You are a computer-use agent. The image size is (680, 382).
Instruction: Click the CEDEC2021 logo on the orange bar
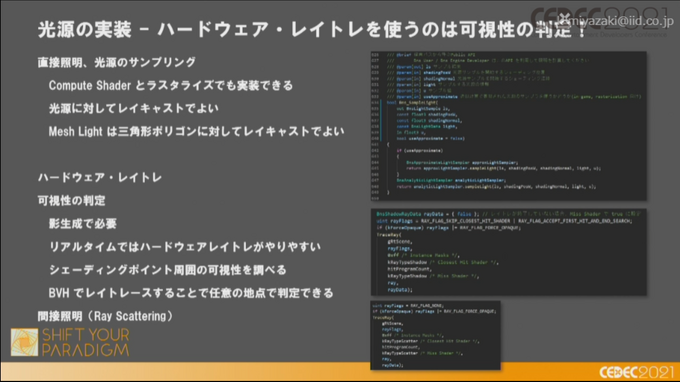coord(637,372)
